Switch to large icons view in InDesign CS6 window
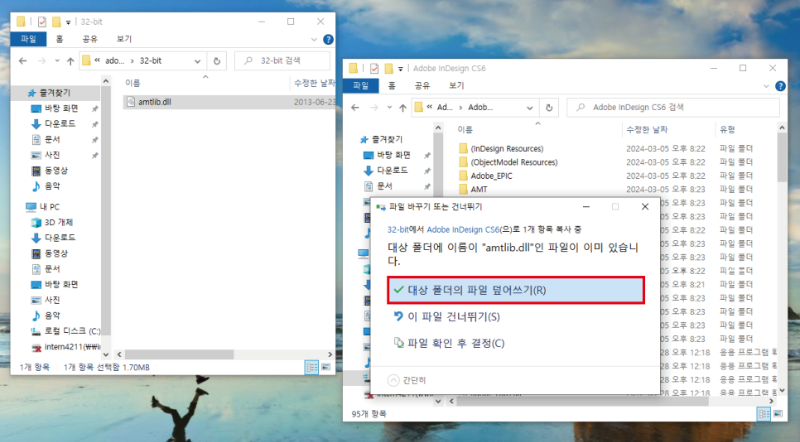Image resolution: width=800 pixels, height=442 pixels. coord(778,414)
